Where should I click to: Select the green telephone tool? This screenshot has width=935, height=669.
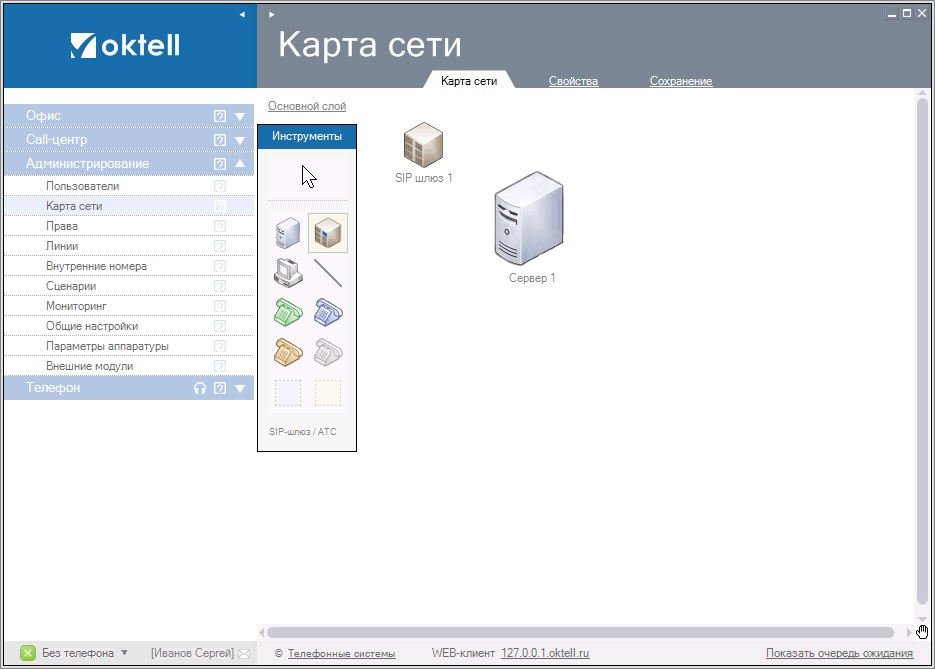(288, 312)
